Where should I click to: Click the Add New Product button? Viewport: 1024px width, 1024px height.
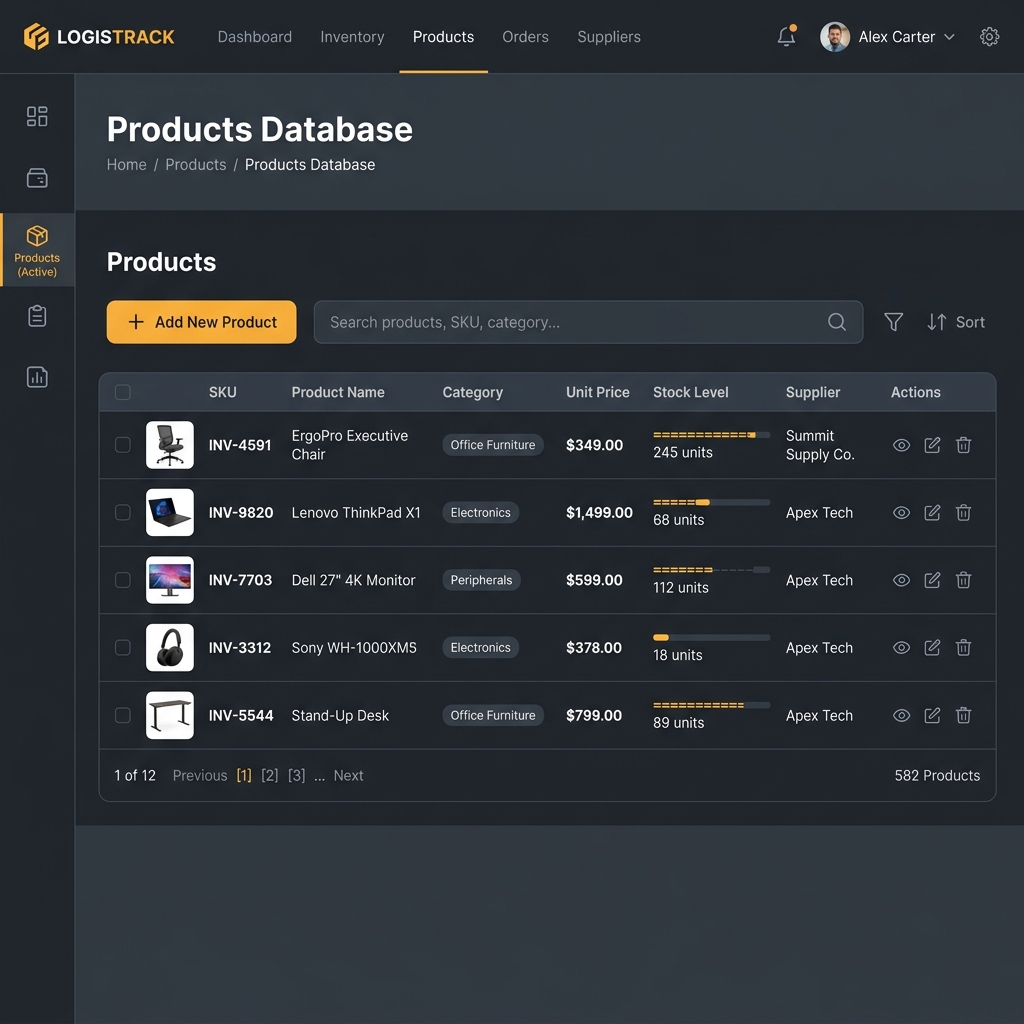tap(201, 322)
